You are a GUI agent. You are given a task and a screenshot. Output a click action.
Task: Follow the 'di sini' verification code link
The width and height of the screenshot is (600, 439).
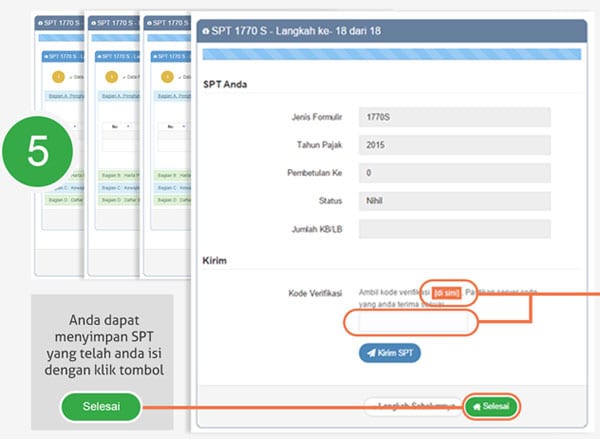[x=445, y=292]
